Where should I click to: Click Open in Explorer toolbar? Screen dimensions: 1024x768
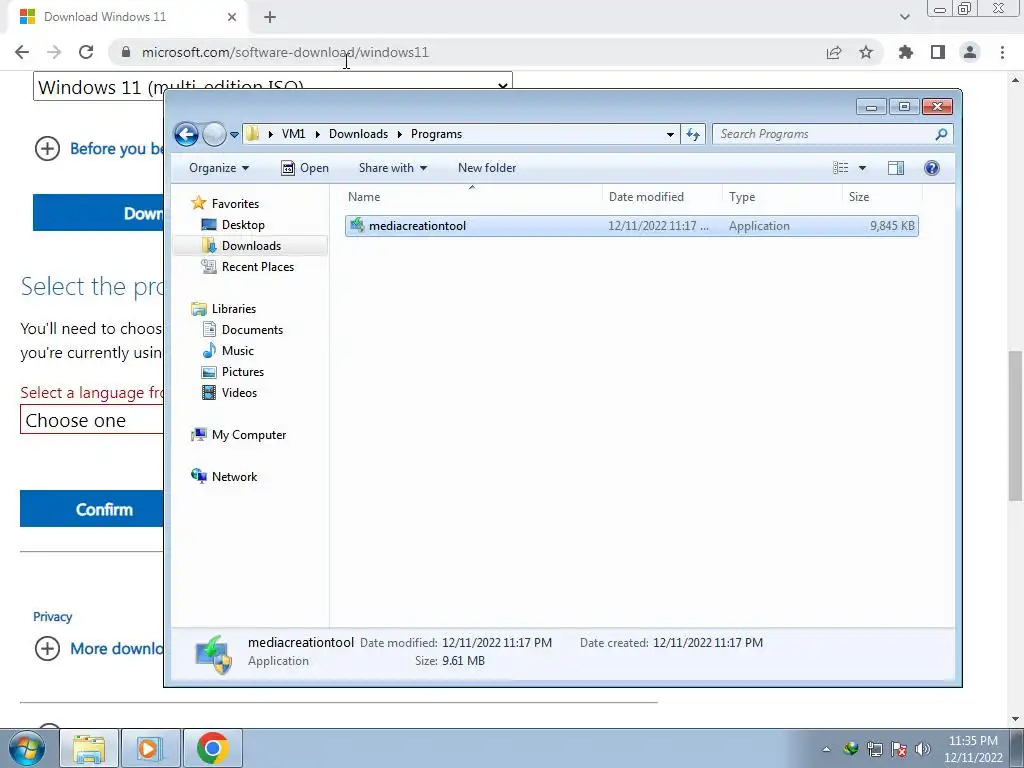(304, 168)
